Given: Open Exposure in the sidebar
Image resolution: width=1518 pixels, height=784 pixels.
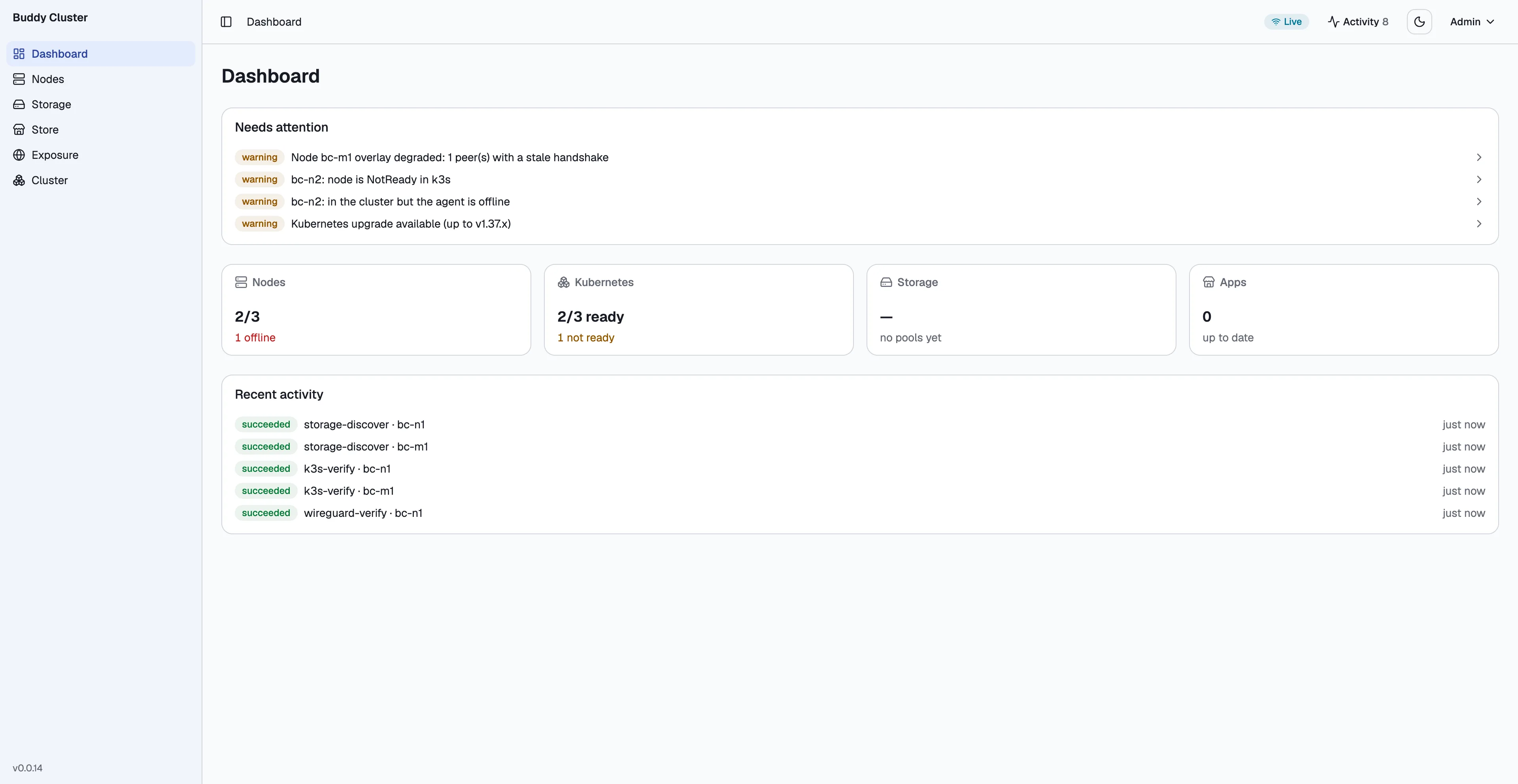Looking at the screenshot, I should point(101,155).
